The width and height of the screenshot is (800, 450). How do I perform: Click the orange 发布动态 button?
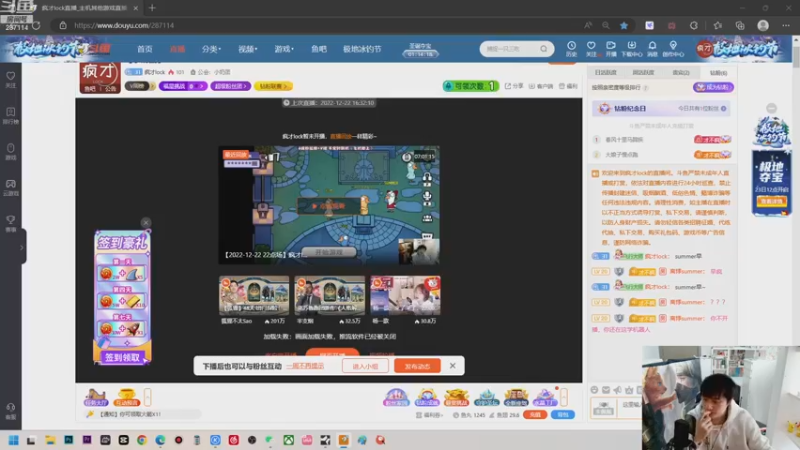(417, 366)
